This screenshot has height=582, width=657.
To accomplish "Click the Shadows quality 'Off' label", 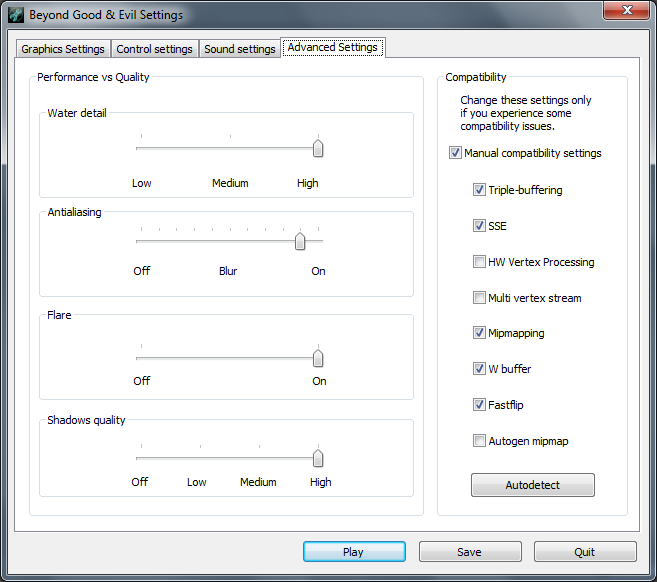I will tap(140, 482).
